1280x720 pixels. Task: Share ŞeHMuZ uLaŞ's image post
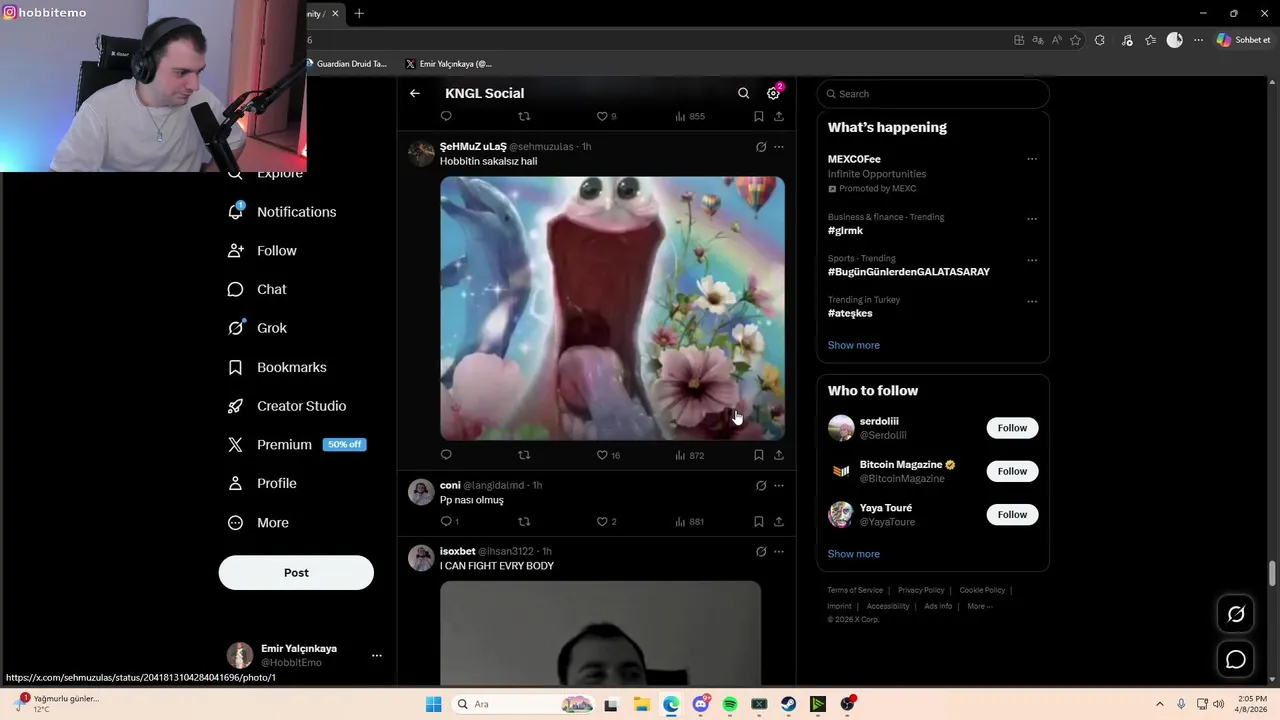tap(779, 455)
